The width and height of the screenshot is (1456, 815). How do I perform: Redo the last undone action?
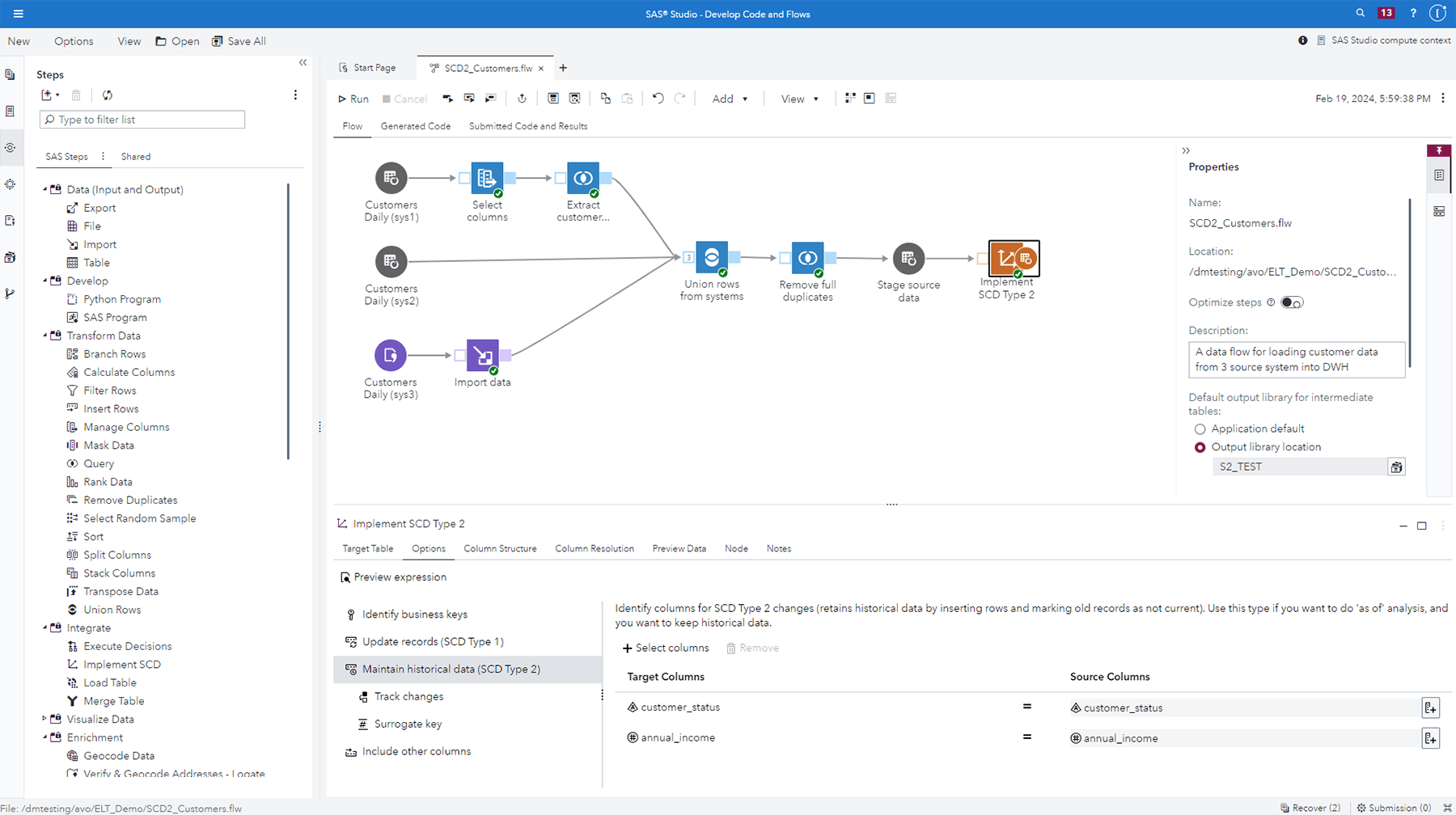679,98
